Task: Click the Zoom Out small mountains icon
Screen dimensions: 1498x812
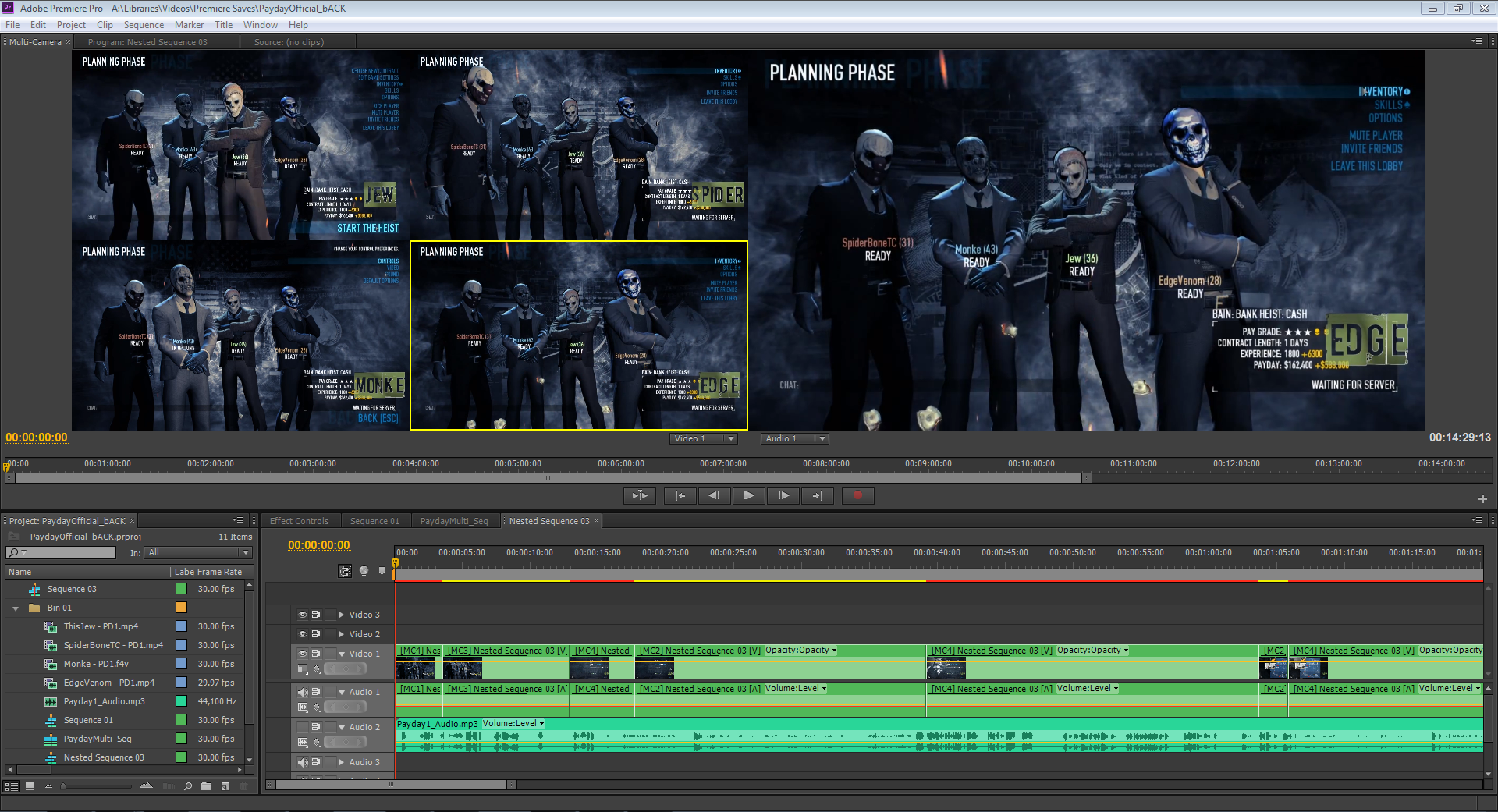Action: 48,786
